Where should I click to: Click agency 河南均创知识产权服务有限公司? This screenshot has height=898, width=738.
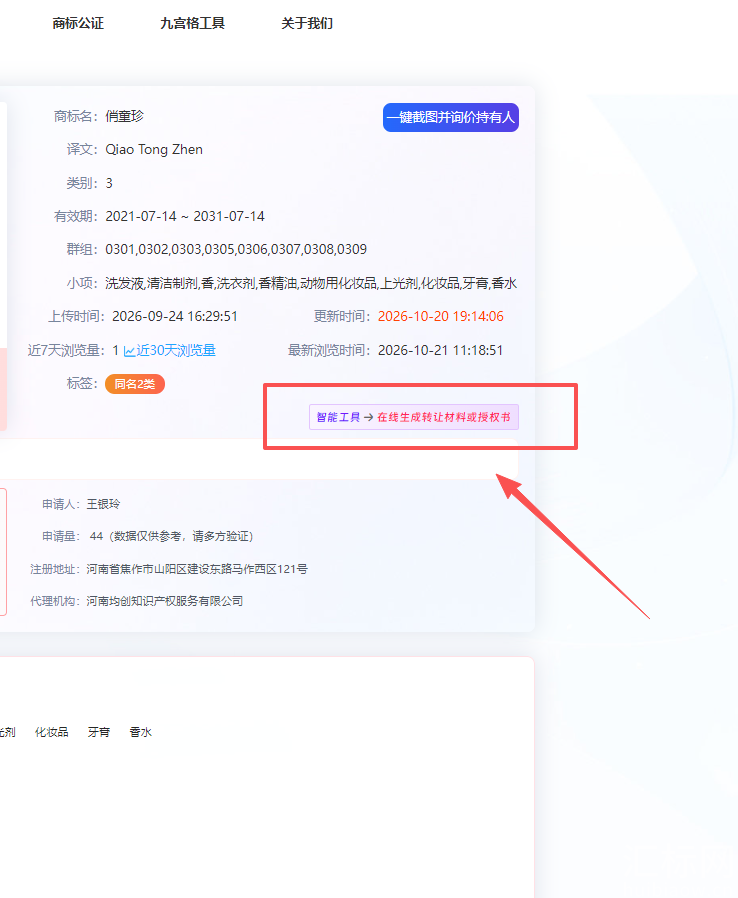[x=165, y=601]
